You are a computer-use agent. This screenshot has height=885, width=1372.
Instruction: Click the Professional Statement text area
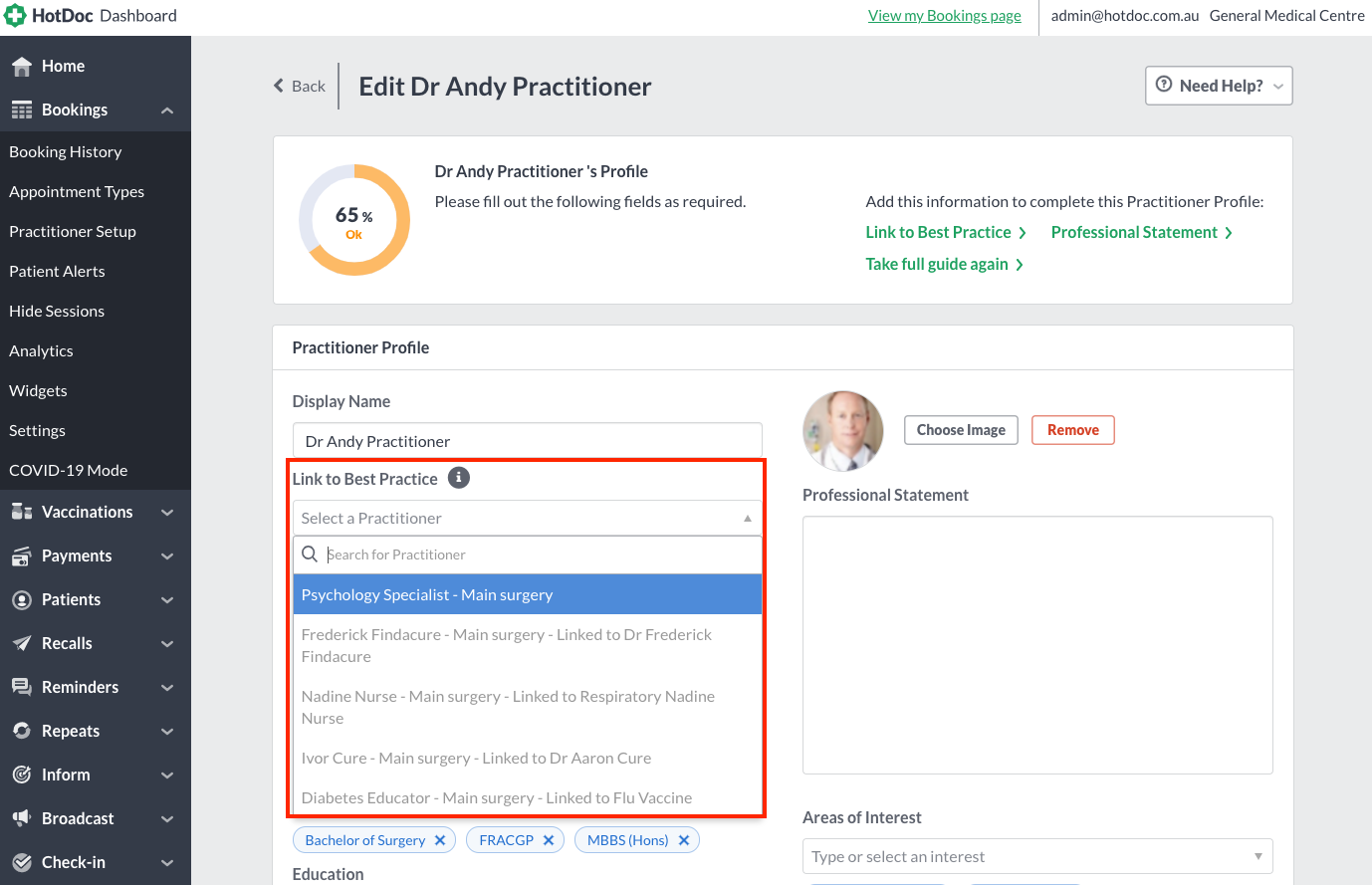(1037, 645)
